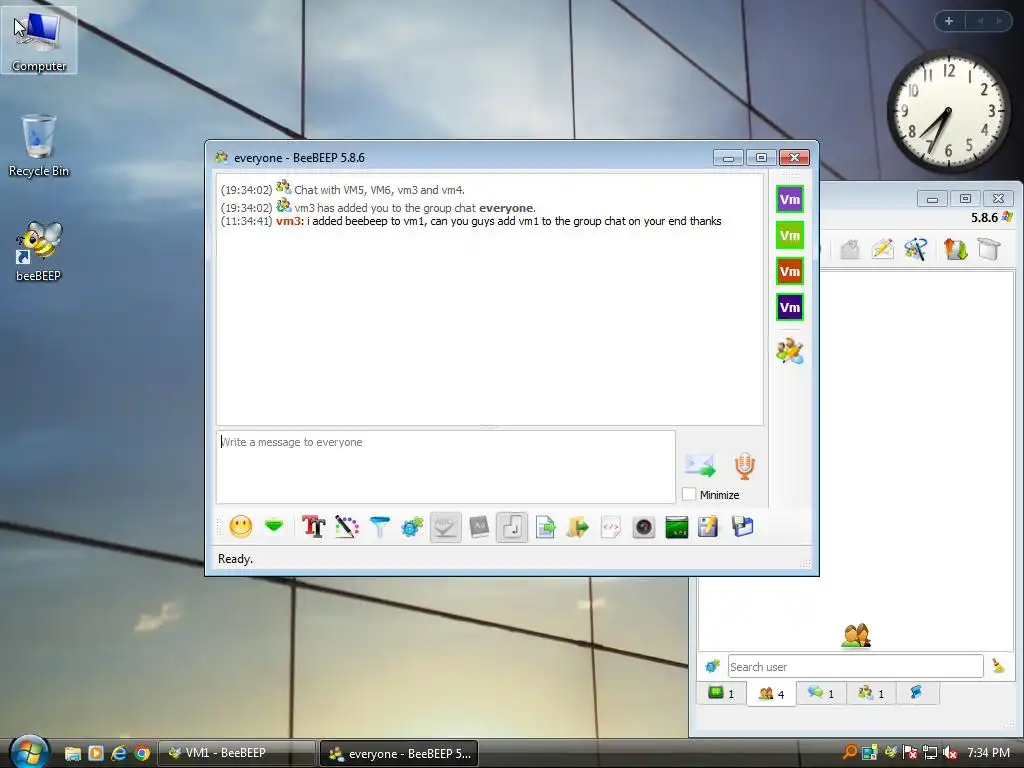Click the plus button on sidebar gadget bar
Image resolution: width=1024 pixels, height=768 pixels.
coord(949,21)
